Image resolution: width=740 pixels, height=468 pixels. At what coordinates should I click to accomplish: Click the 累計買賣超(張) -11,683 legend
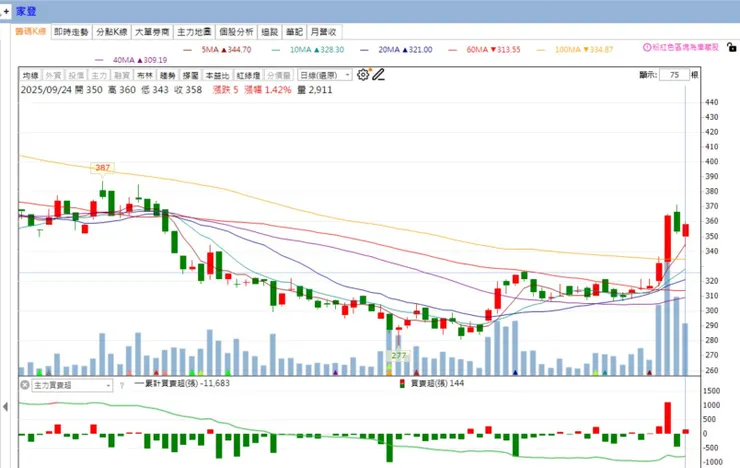pyautogui.click(x=182, y=383)
